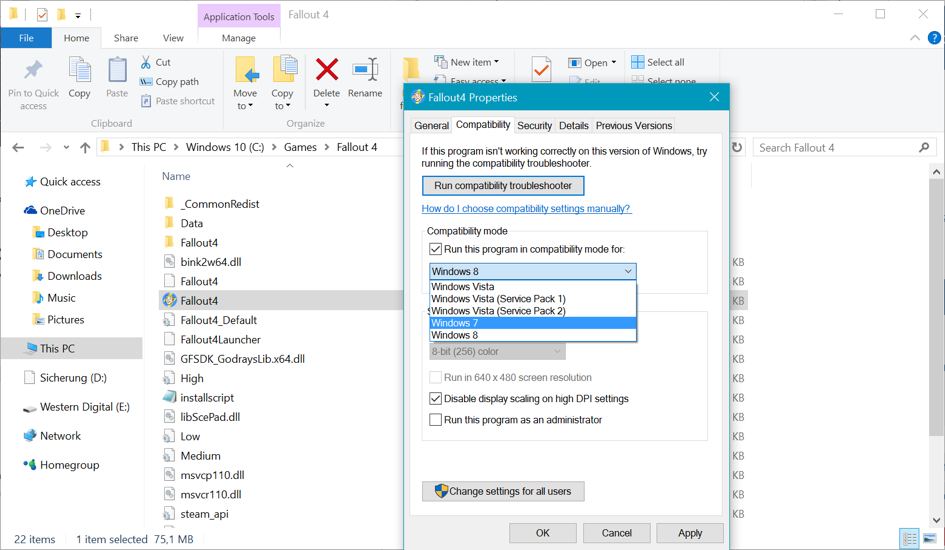Switch to the View ribbon tab
This screenshot has height=550, width=945.
173,38
